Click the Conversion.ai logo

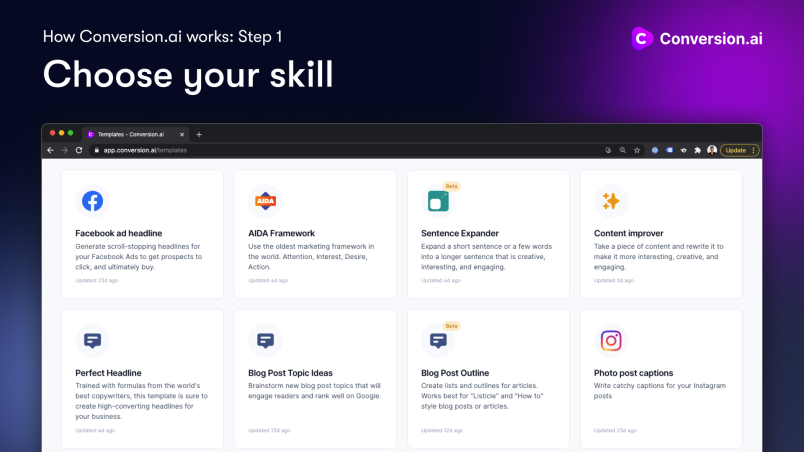click(x=697, y=38)
